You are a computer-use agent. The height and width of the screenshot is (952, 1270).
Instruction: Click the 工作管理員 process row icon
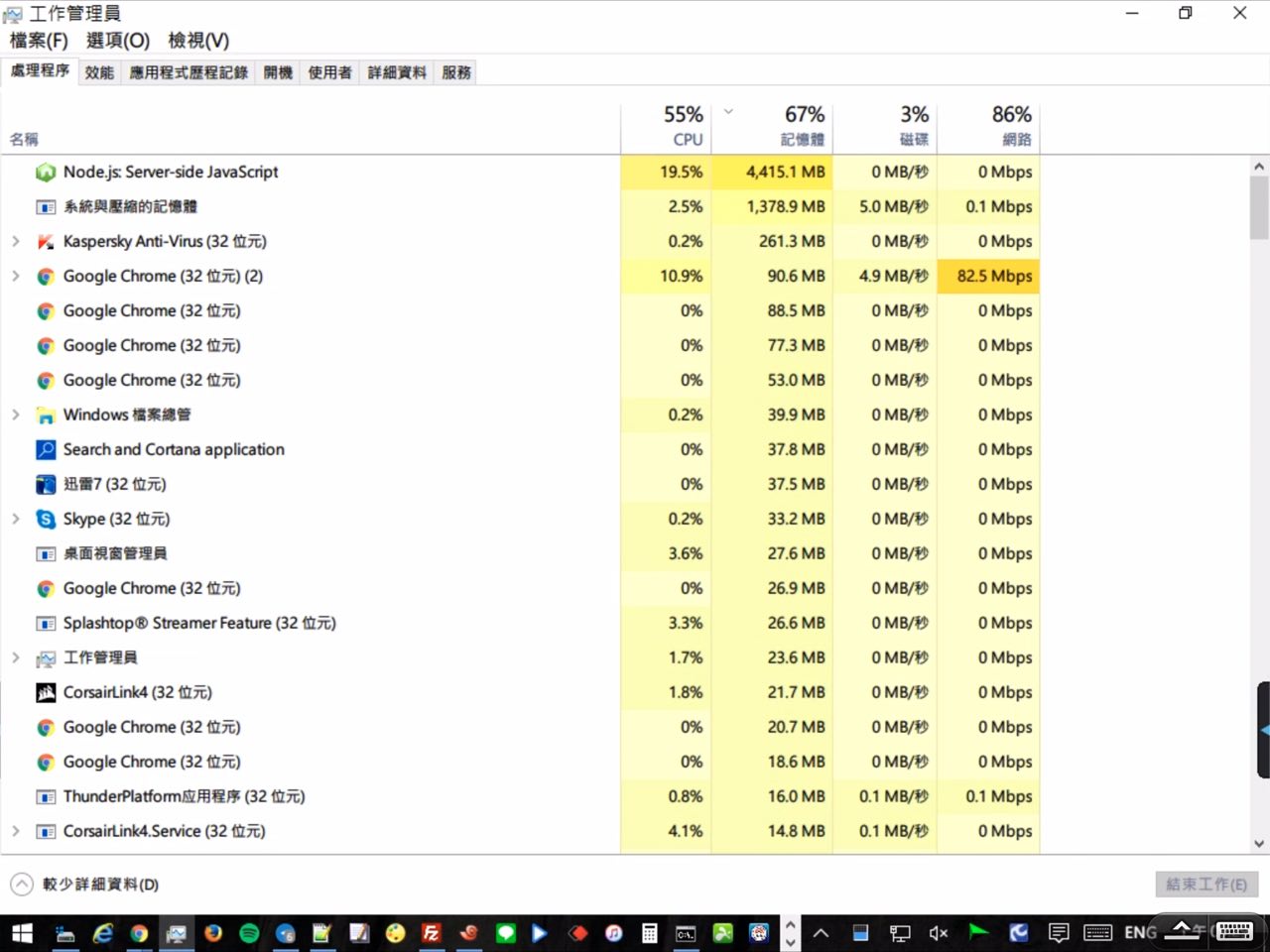(x=46, y=658)
